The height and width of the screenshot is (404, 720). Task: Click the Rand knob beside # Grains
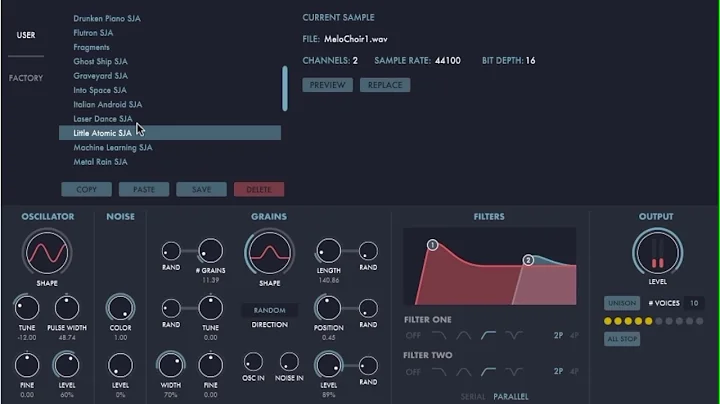pyautogui.click(x=171, y=251)
